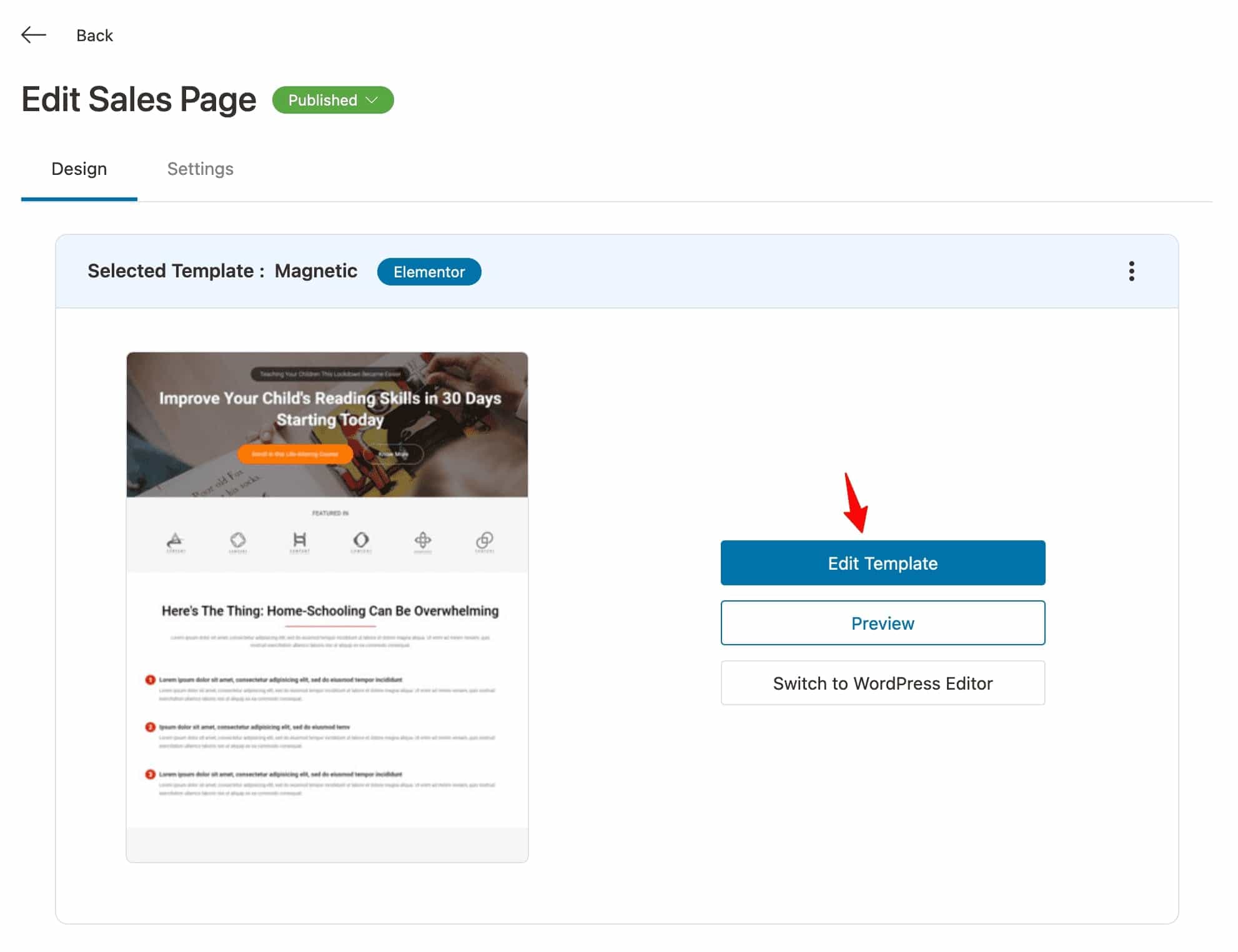This screenshot has width=1238, height=952.
Task: Click the compass-shaped featured-in logo
Action: (424, 540)
